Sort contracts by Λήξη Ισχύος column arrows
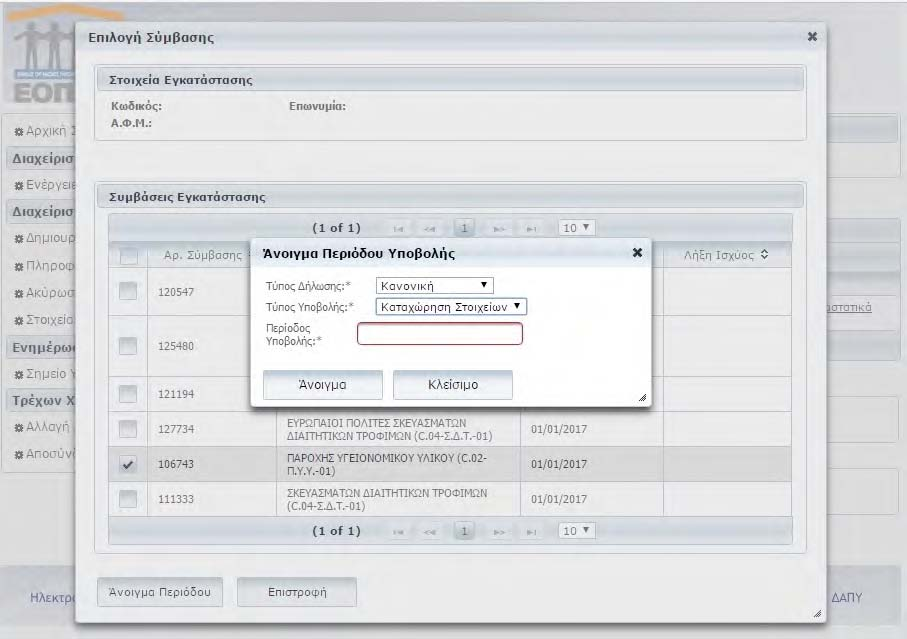Image resolution: width=907 pixels, height=639 pixels. (x=764, y=255)
